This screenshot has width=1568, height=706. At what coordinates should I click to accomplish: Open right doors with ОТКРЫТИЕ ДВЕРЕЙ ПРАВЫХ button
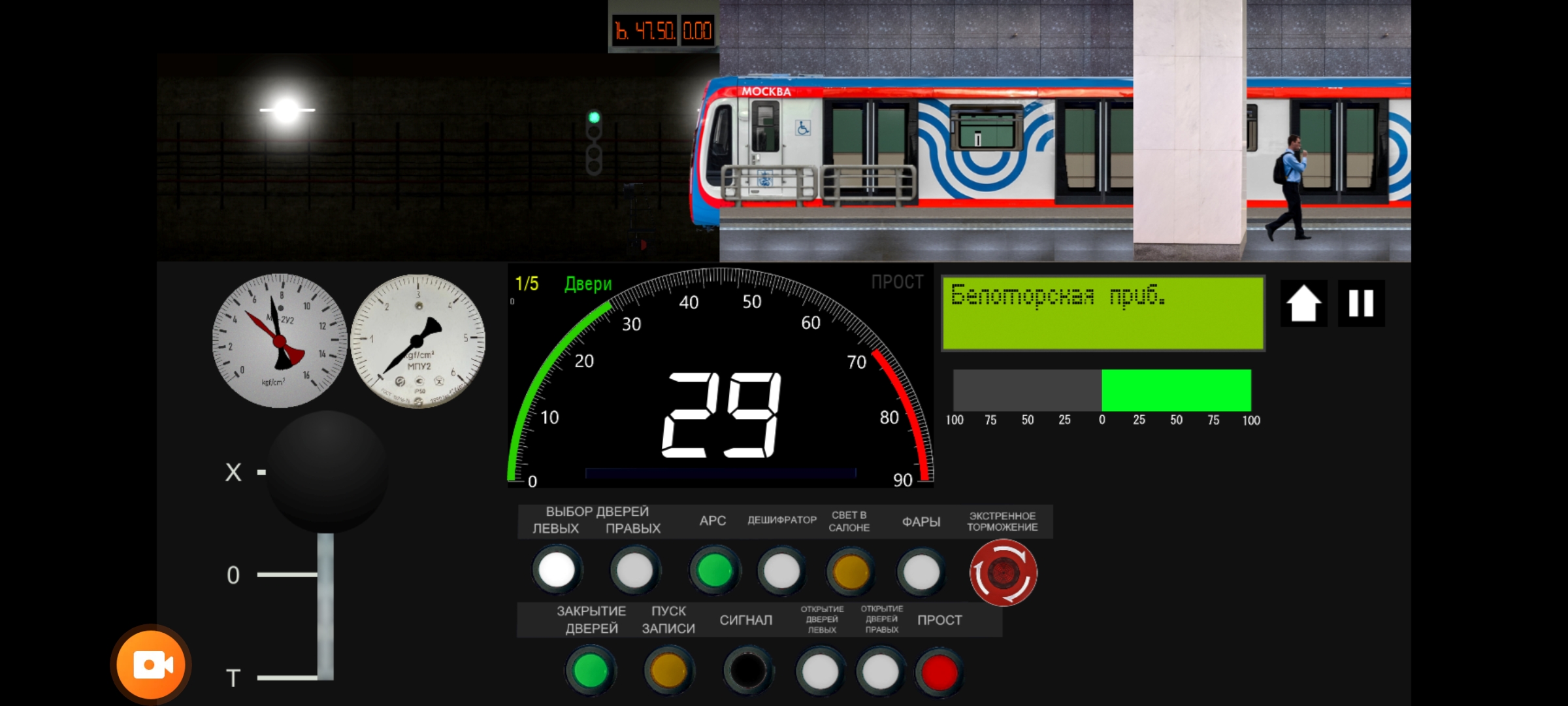coord(881,671)
